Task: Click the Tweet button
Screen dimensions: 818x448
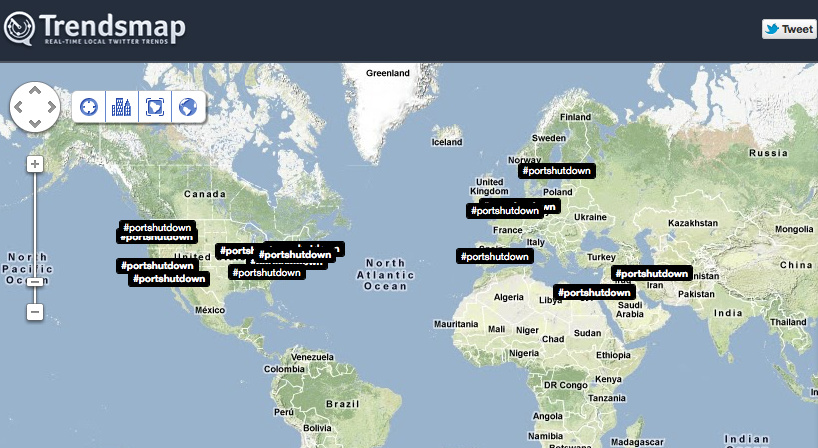Action: (789, 29)
